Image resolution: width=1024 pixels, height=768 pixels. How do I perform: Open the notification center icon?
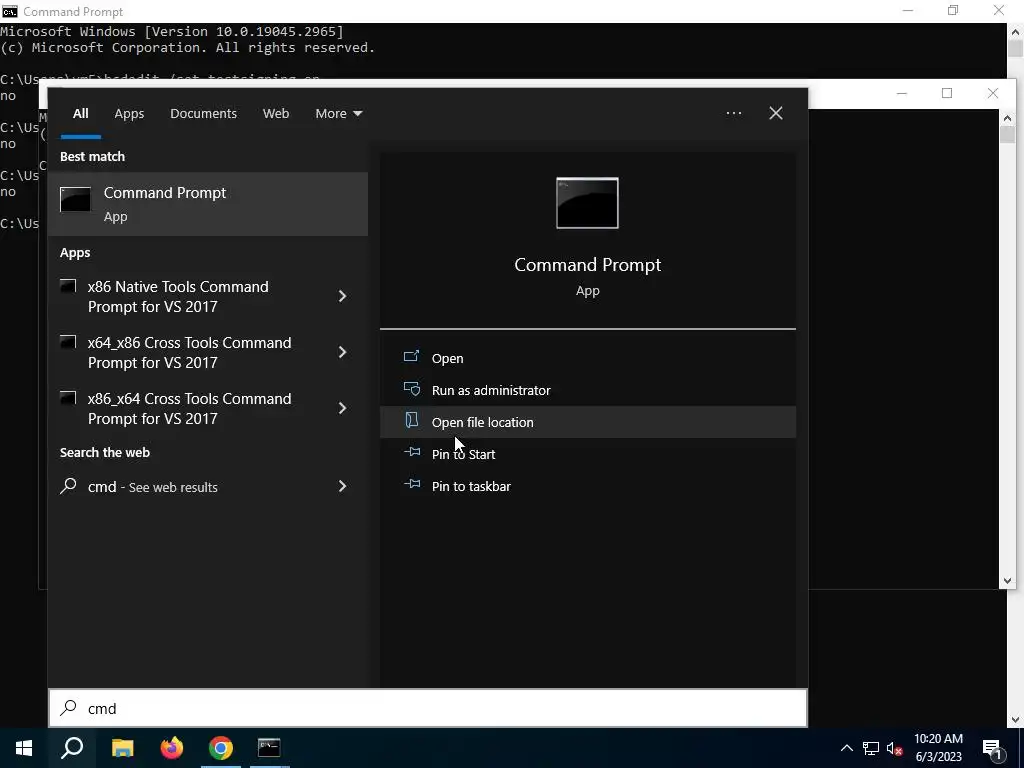993,749
